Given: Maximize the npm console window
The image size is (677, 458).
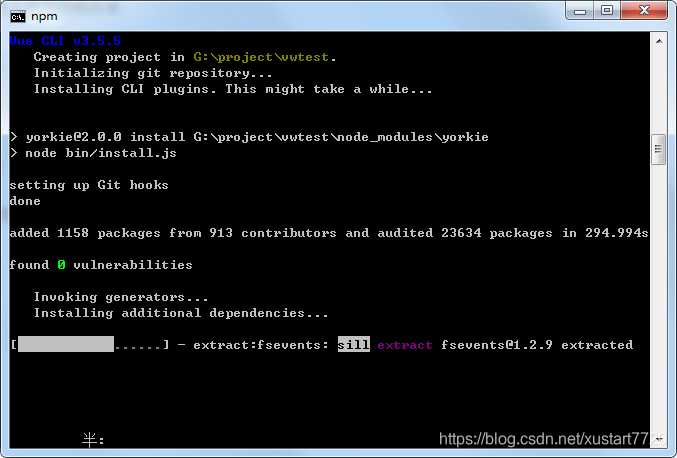Looking at the screenshot, I should (607, 10).
